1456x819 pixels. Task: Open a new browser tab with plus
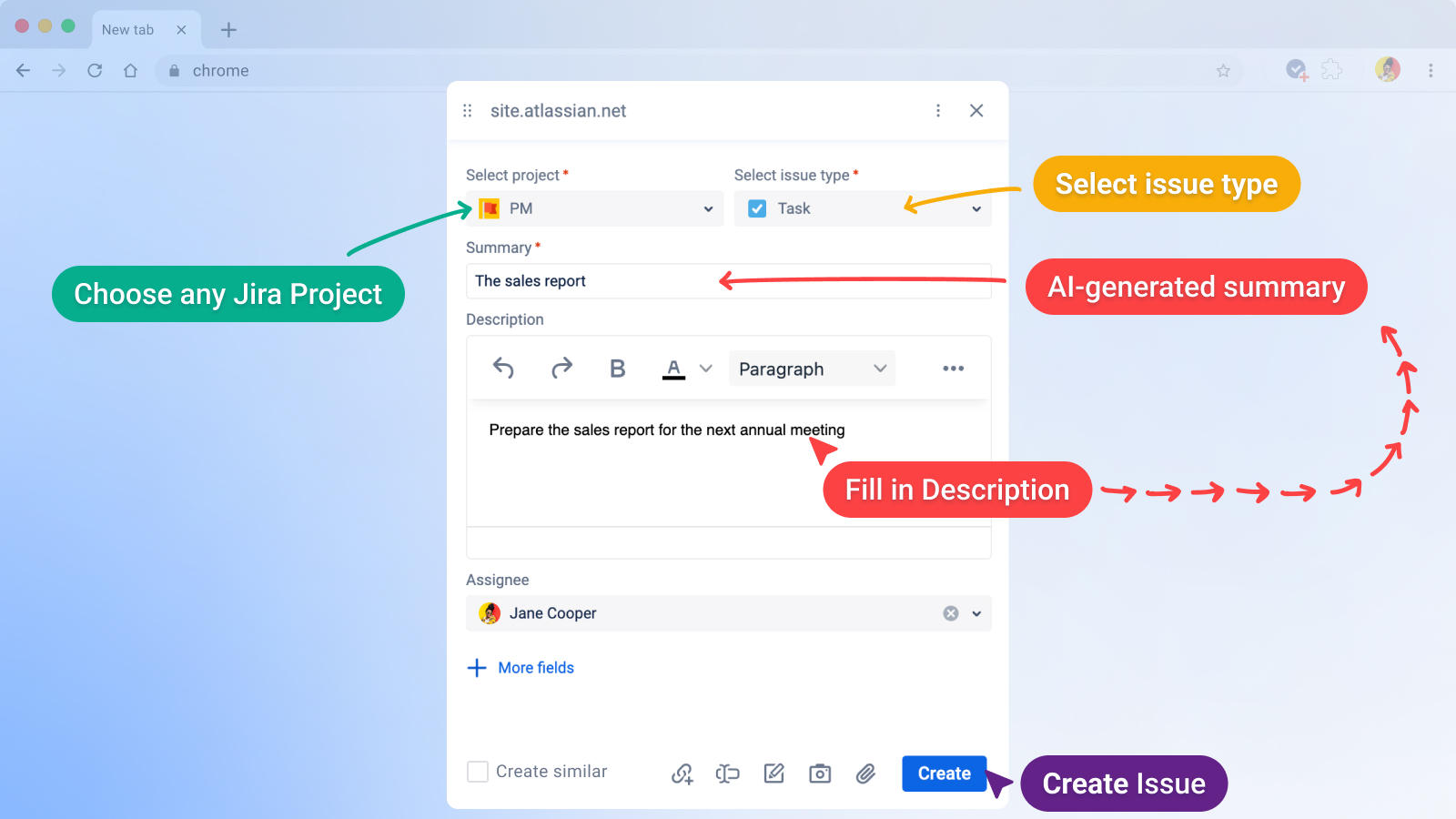tap(228, 30)
